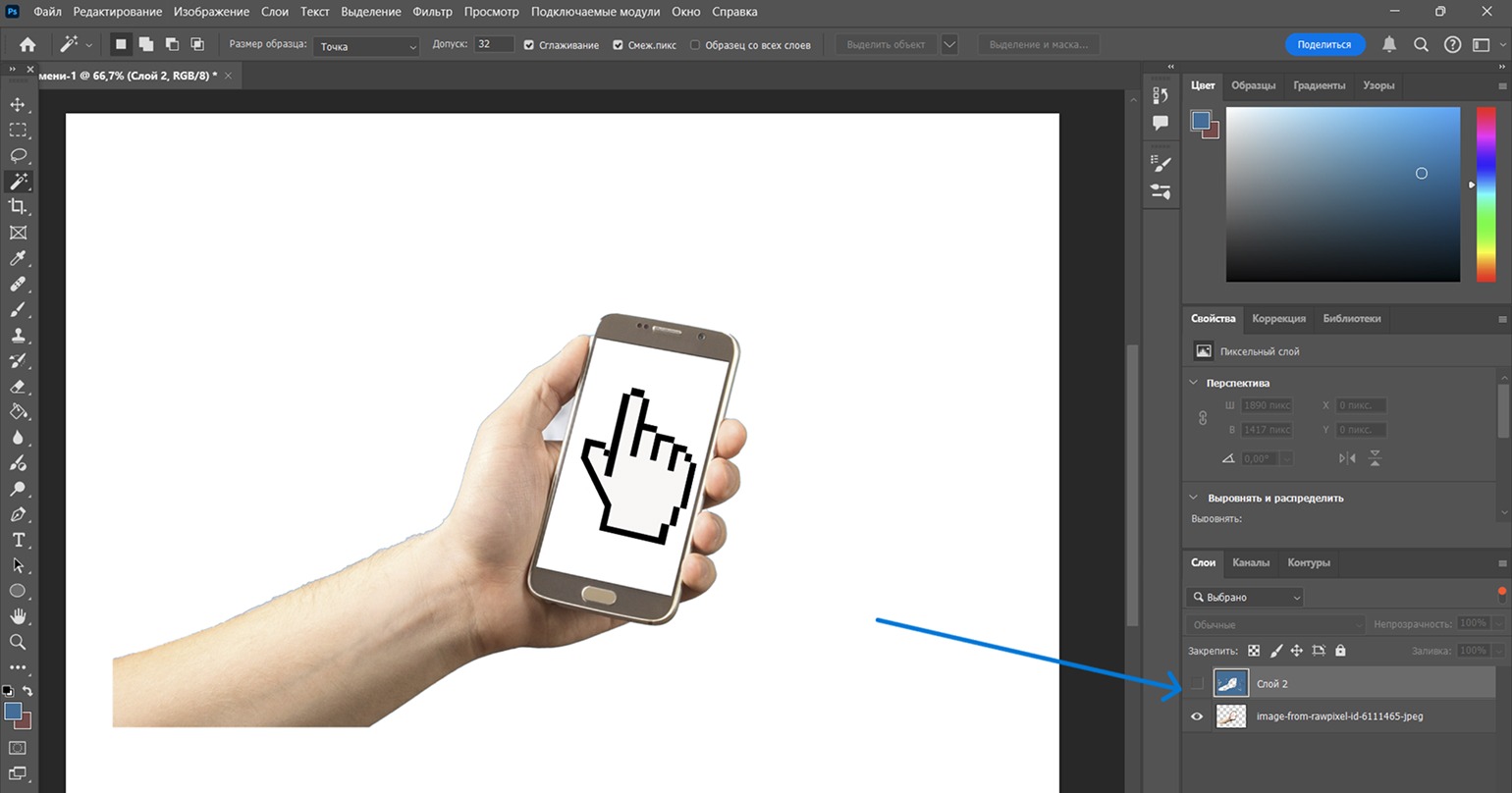Image resolution: width=1512 pixels, height=793 pixels.
Task: Enable Образец со всех слоев checkbox
Action: (x=695, y=45)
